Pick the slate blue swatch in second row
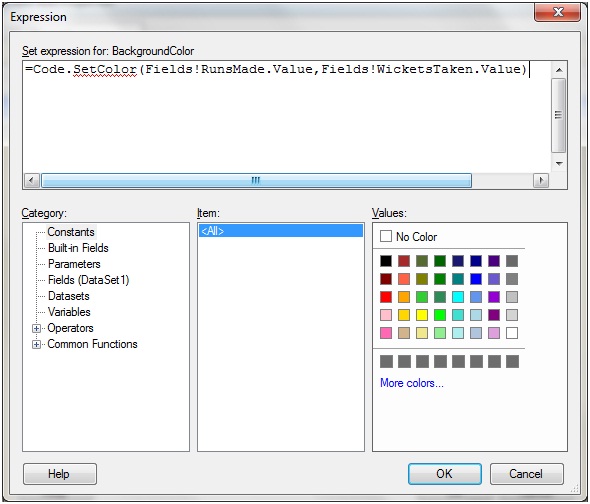This screenshot has width=590, height=504. [x=494, y=279]
